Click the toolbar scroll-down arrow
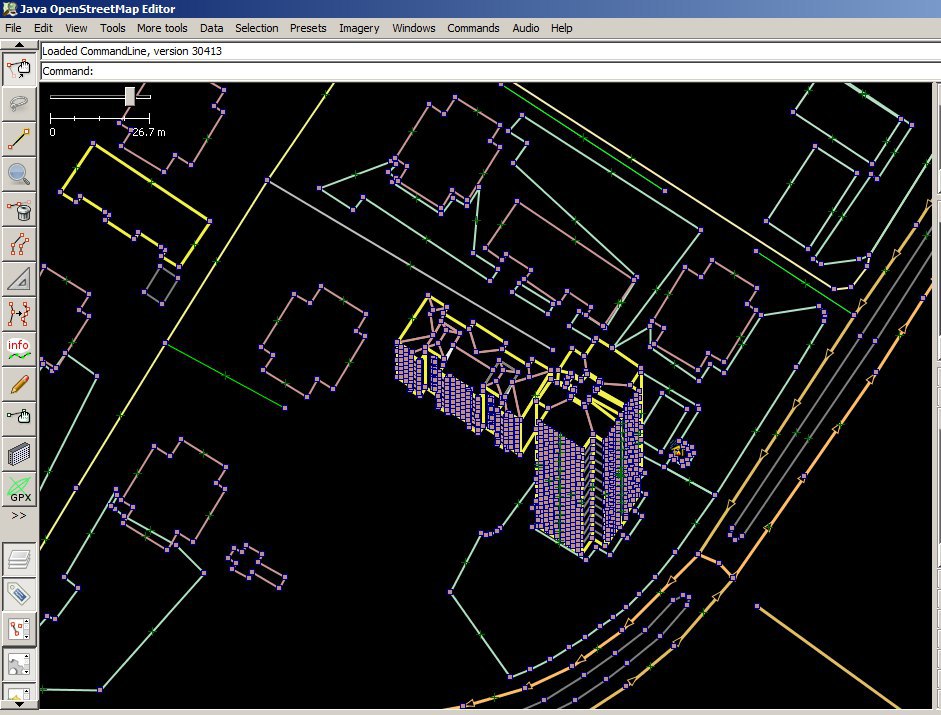Viewport: 941px width, 715px height. tap(19, 705)
